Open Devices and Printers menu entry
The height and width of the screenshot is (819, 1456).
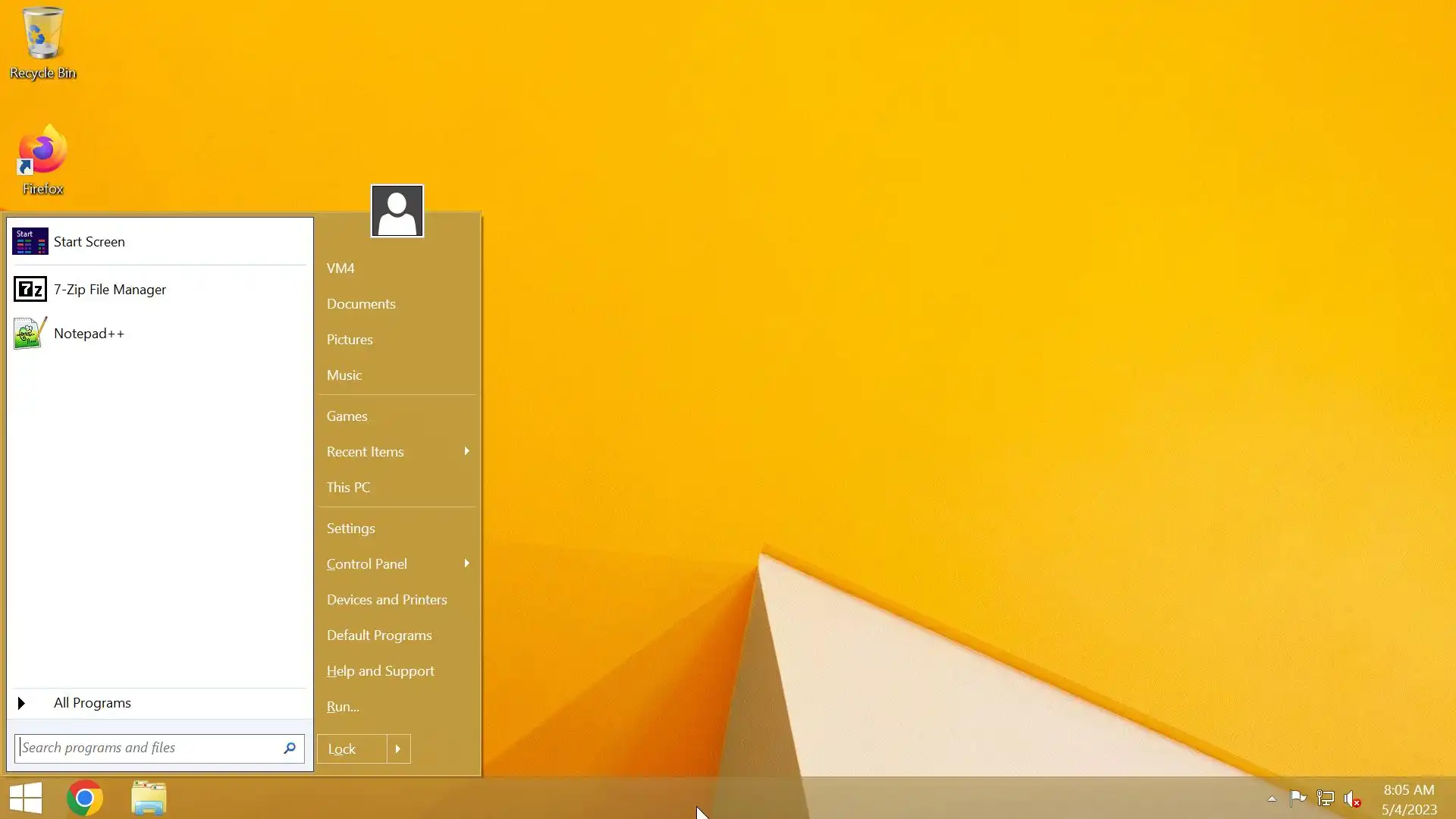click(387, 599)
